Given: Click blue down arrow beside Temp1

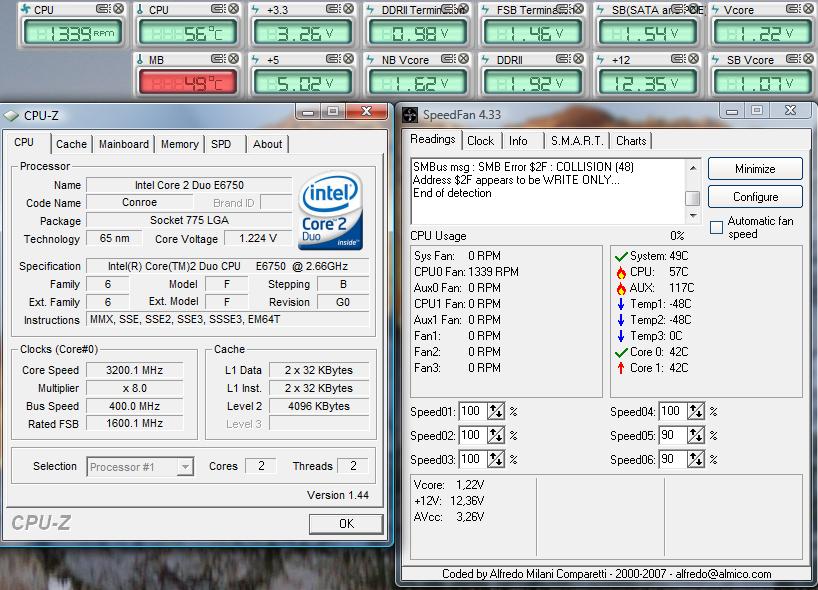Looking at the screenshot, I should (621, 304).
